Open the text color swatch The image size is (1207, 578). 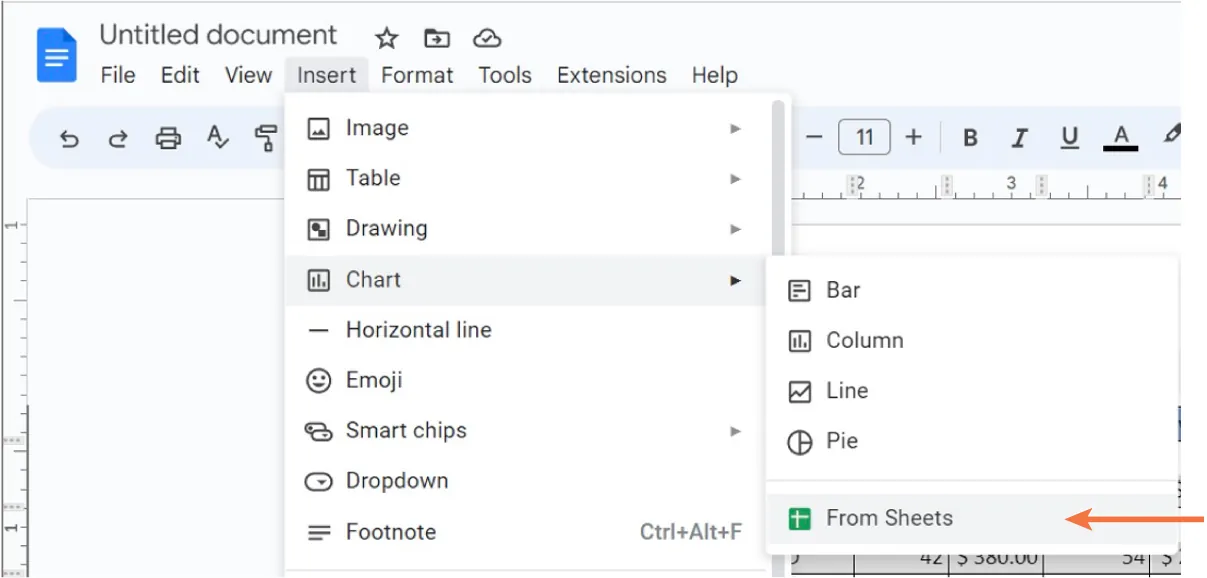(1120, 137)
